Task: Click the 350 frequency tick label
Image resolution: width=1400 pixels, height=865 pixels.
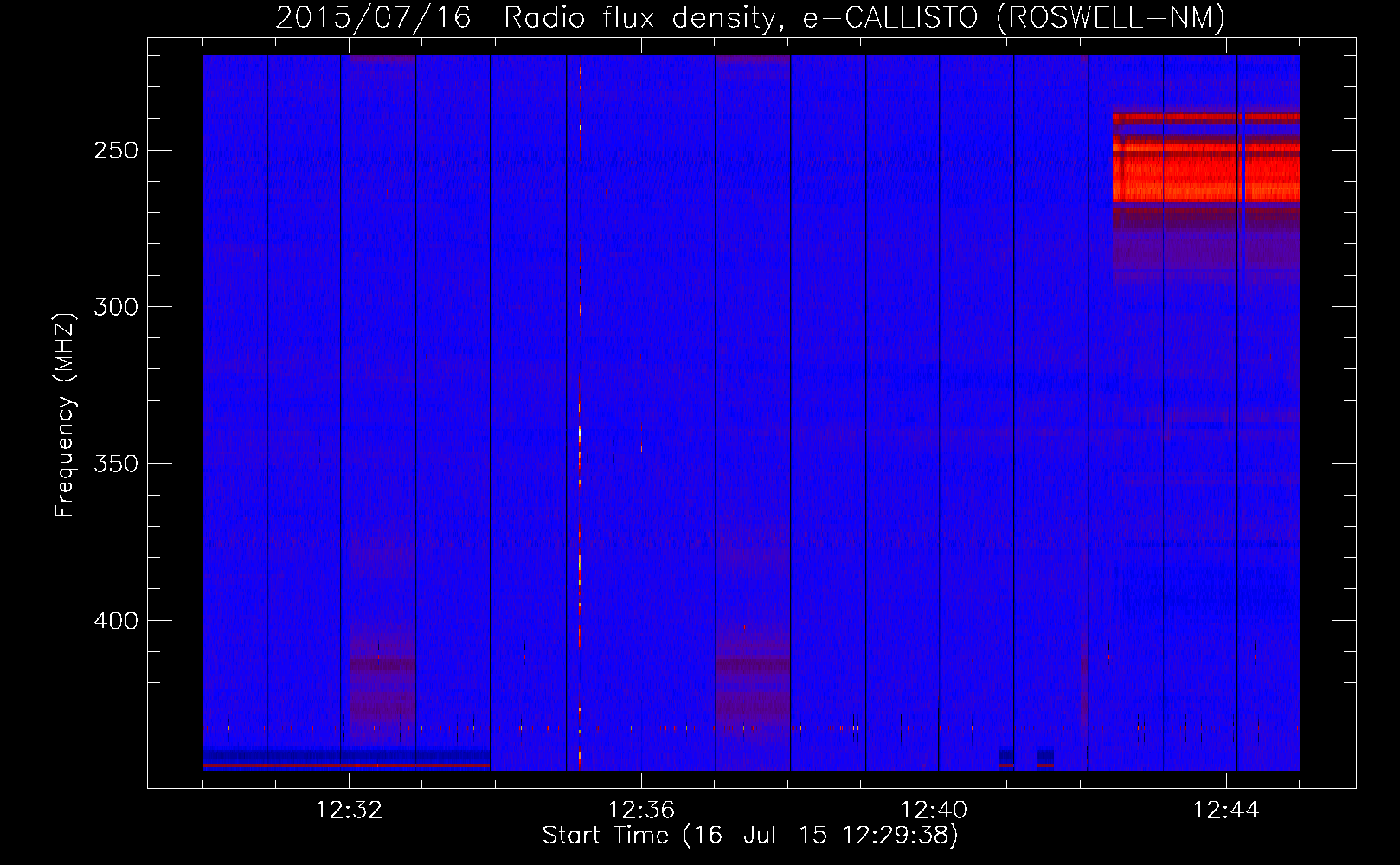Action: pyautogui.click(x=116, y=464)
